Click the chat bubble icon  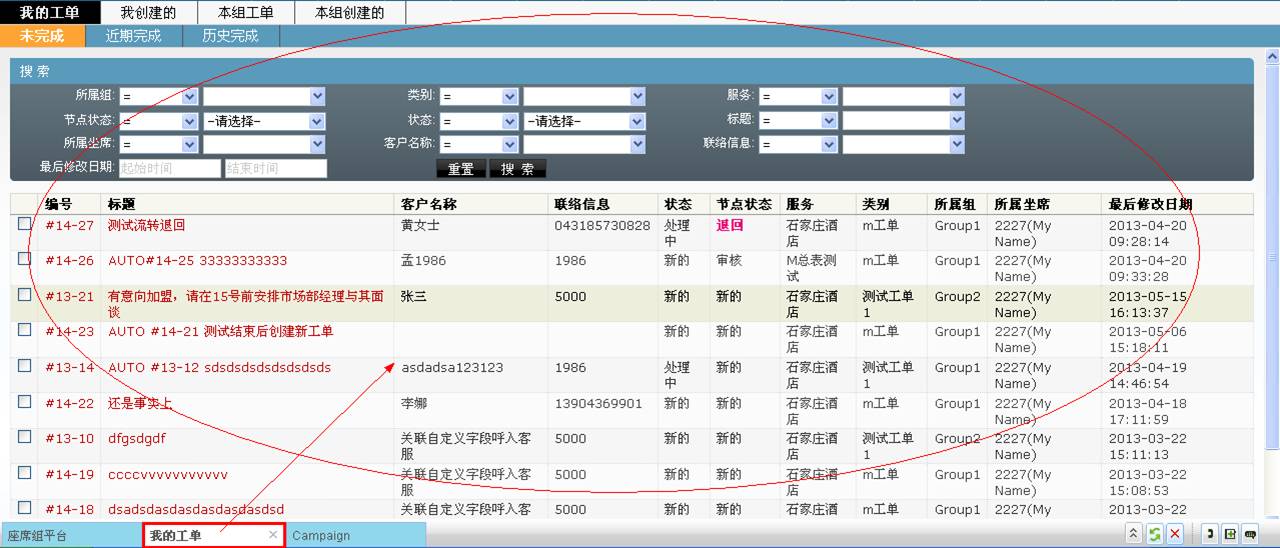(1250, 534)
